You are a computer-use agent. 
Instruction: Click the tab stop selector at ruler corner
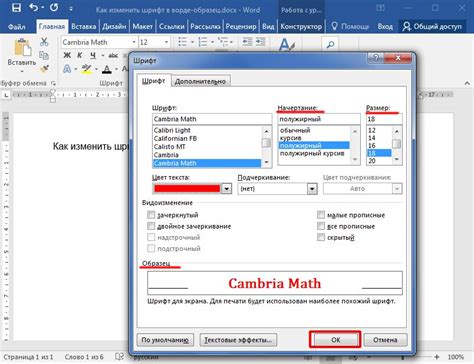coord(6,95)
